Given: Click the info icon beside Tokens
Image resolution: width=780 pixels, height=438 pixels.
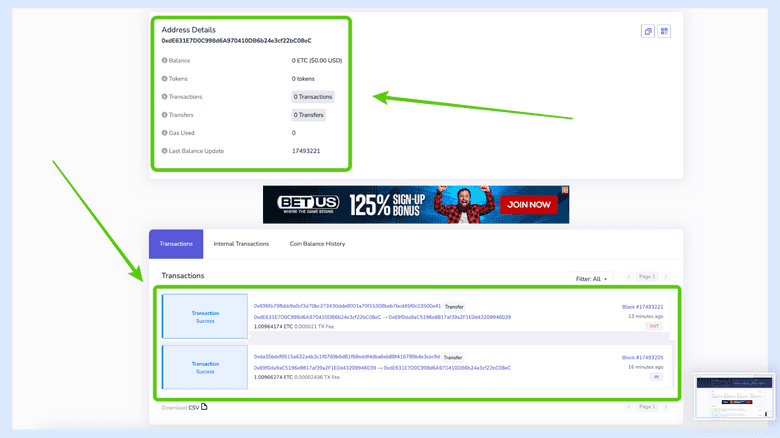Looking at the screenshot, I should click(x=165, y=79).
